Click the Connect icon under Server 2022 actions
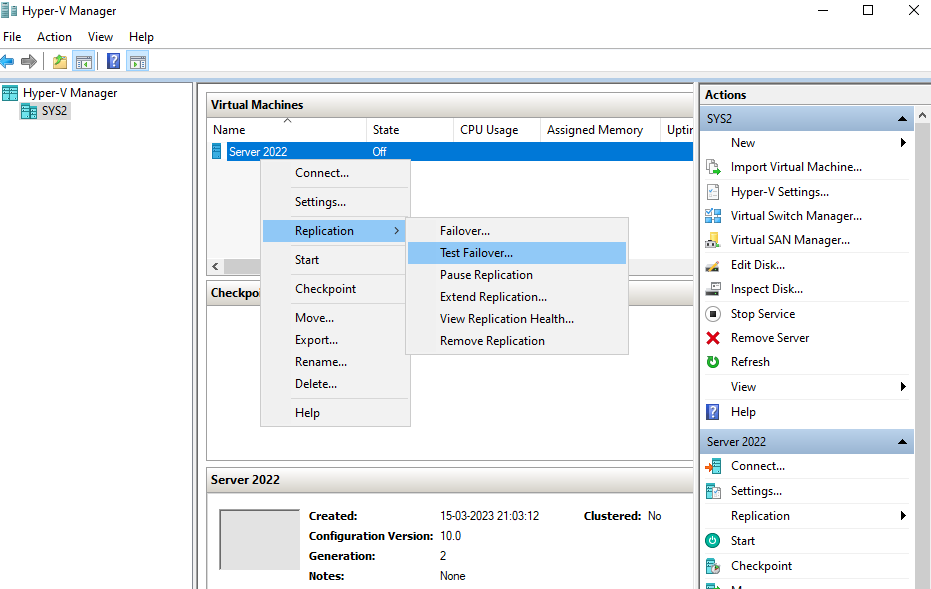 click(x=713, y=466)
